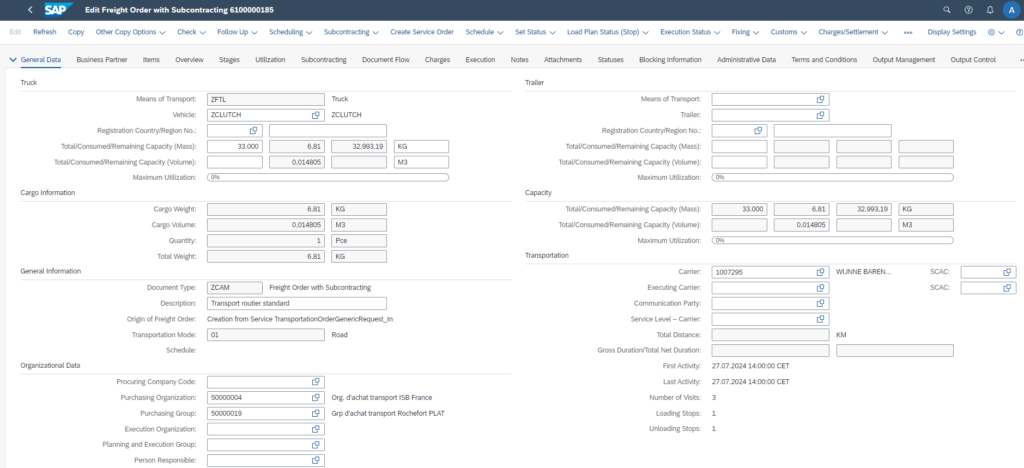Image resolution: width=1024 pixels, height=468 pixels.
Task: Expand the Scheduling dropdown
Action: click(x=291, y=32)
